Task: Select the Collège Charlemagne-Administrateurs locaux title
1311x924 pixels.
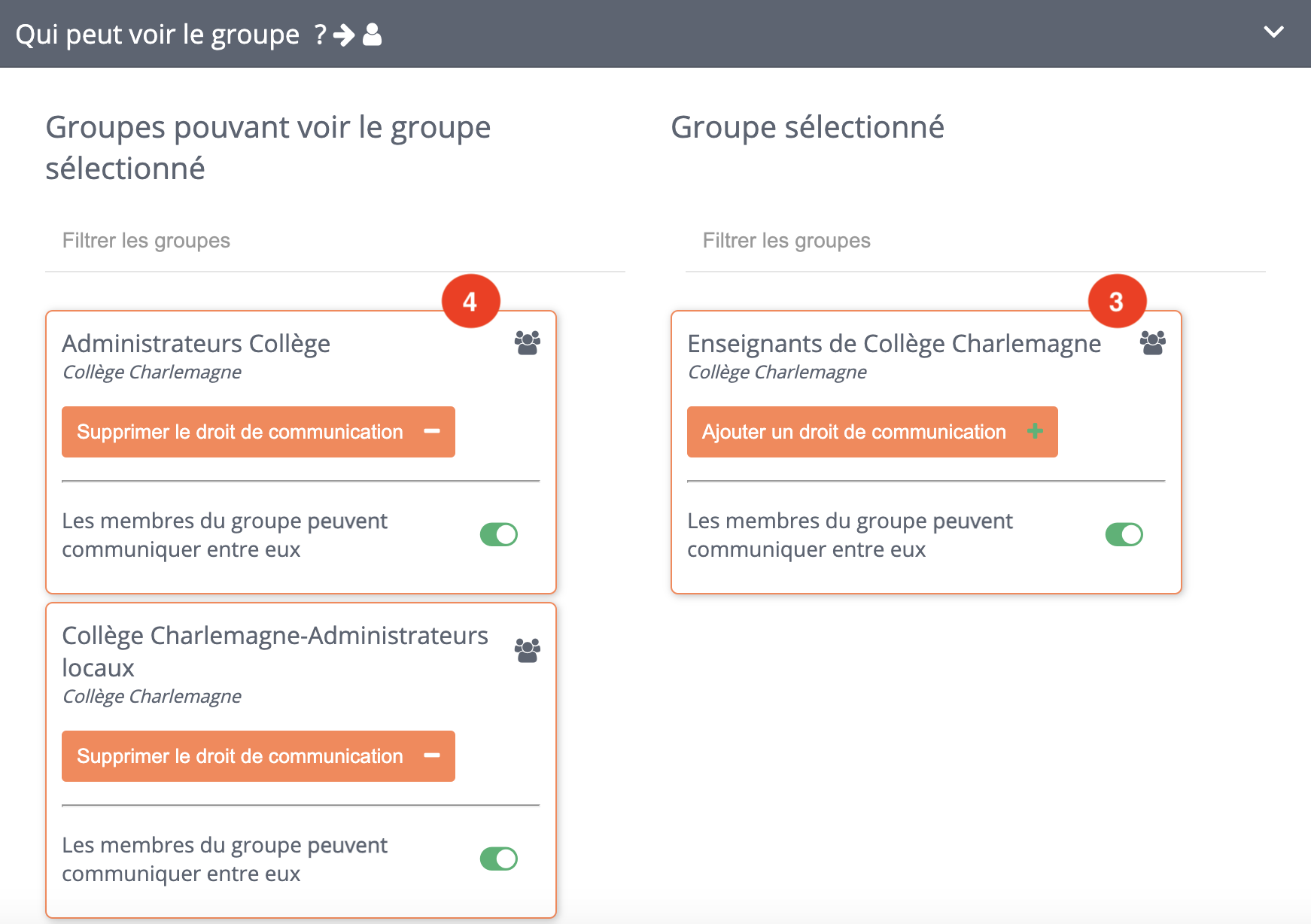Action: (x=275, y=651)
